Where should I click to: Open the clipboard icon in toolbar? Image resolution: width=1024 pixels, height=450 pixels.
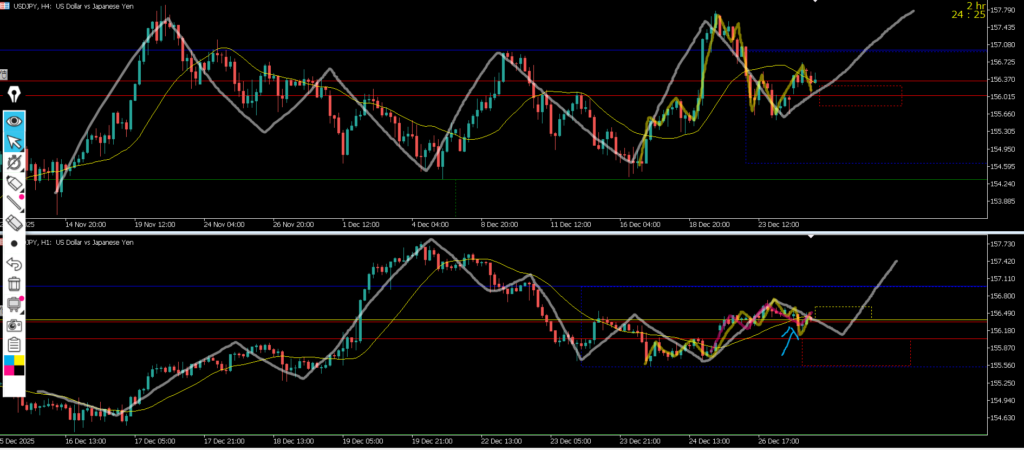click(x=15, y=345)
